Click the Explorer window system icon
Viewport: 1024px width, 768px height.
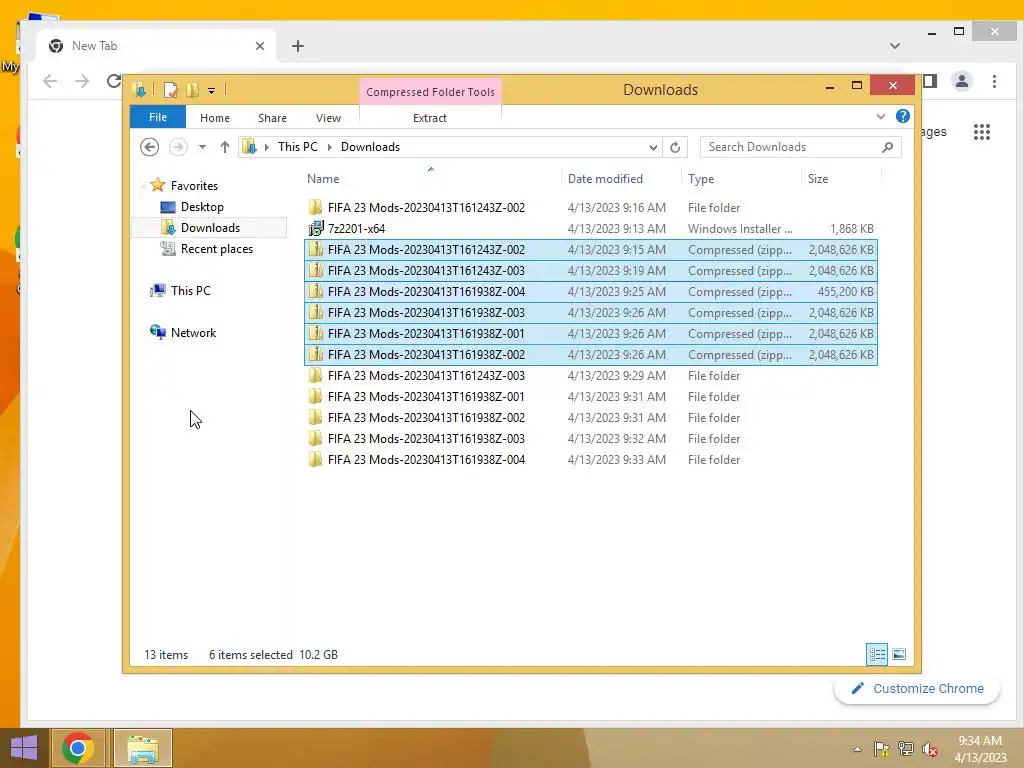[139, 89]
